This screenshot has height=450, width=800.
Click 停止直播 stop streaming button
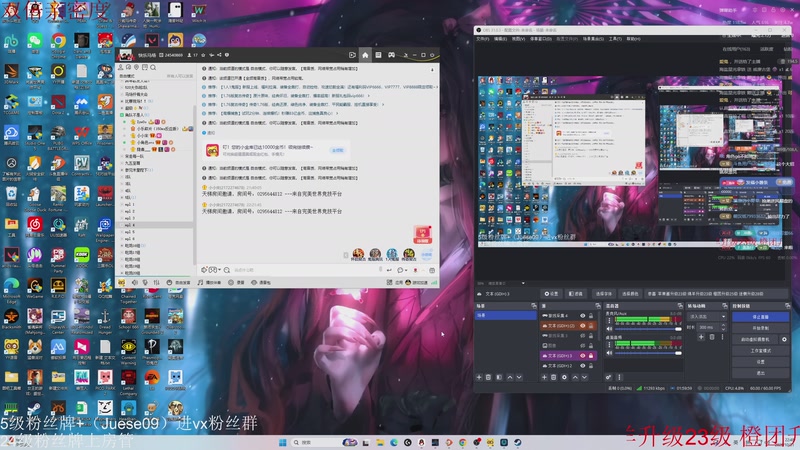pos(760,317)
